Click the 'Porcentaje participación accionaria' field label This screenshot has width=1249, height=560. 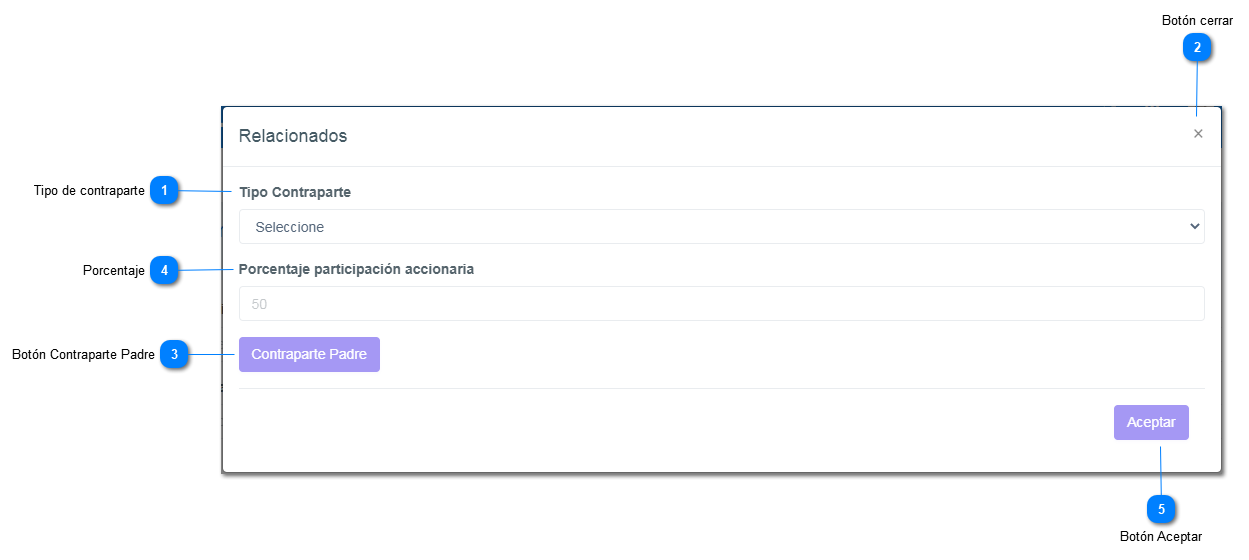click(x=356, y=269)
